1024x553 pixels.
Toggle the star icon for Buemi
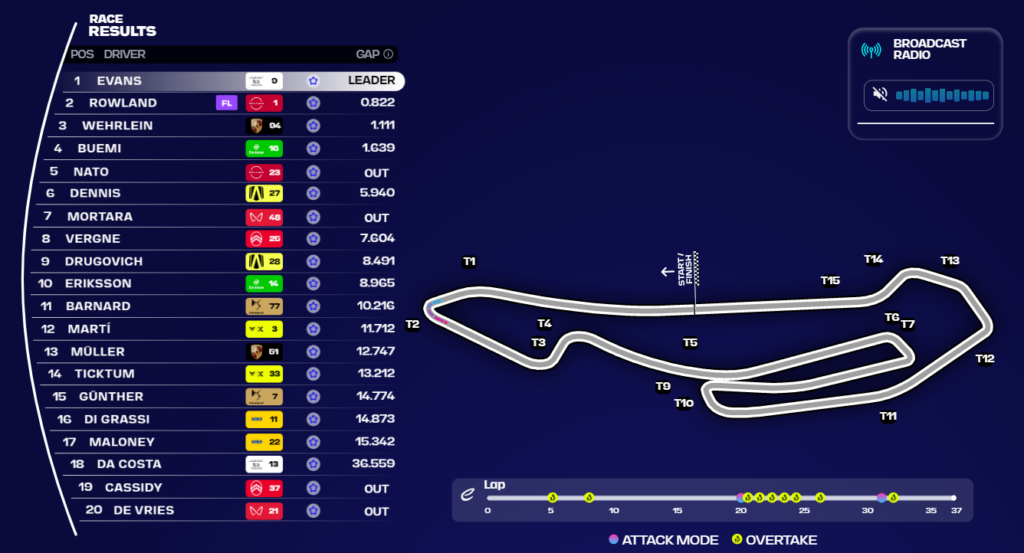click(x=313, y=149)
